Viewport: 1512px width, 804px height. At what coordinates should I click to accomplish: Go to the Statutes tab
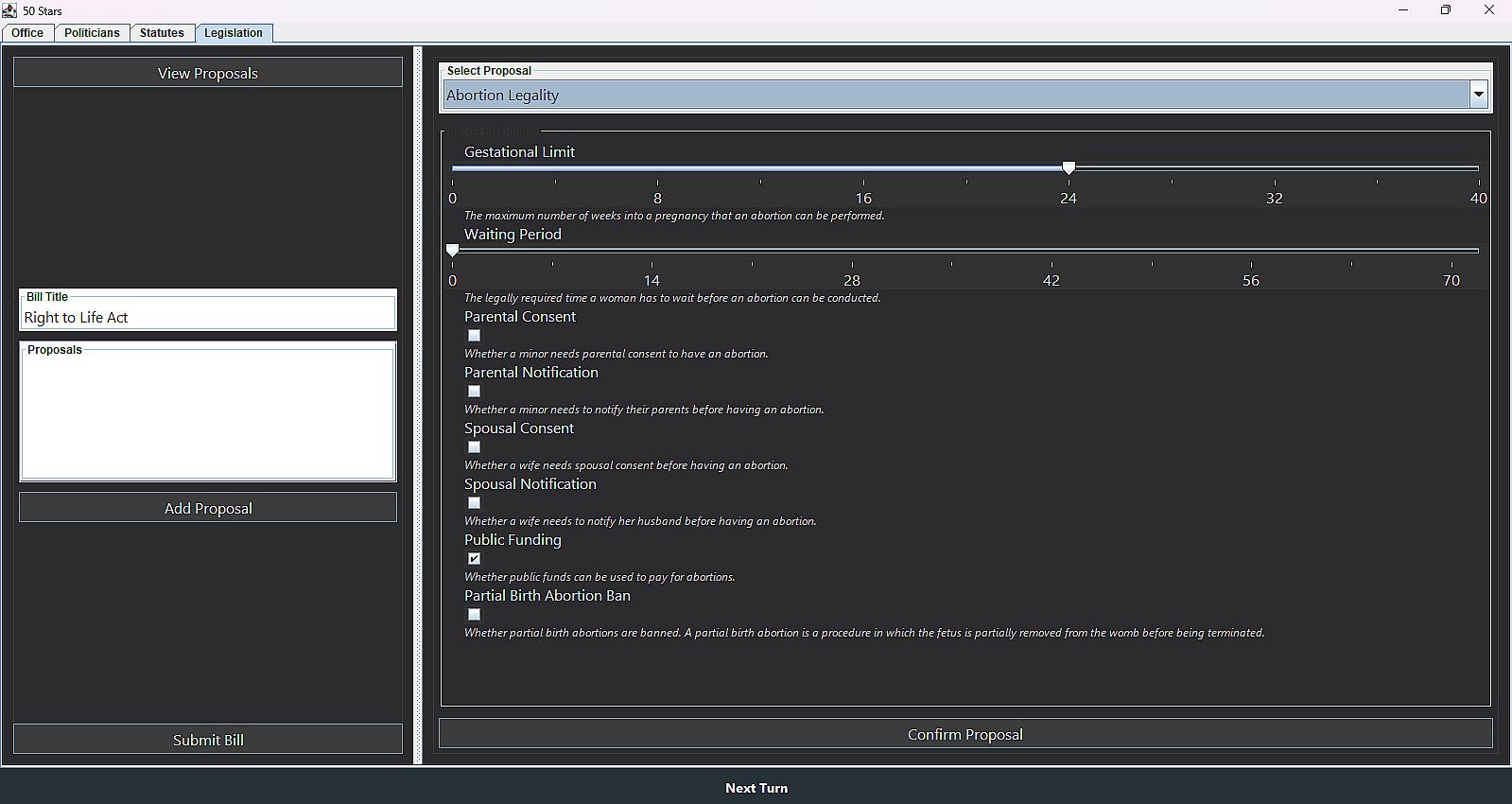pyautogui.click(x=162, y=33)
